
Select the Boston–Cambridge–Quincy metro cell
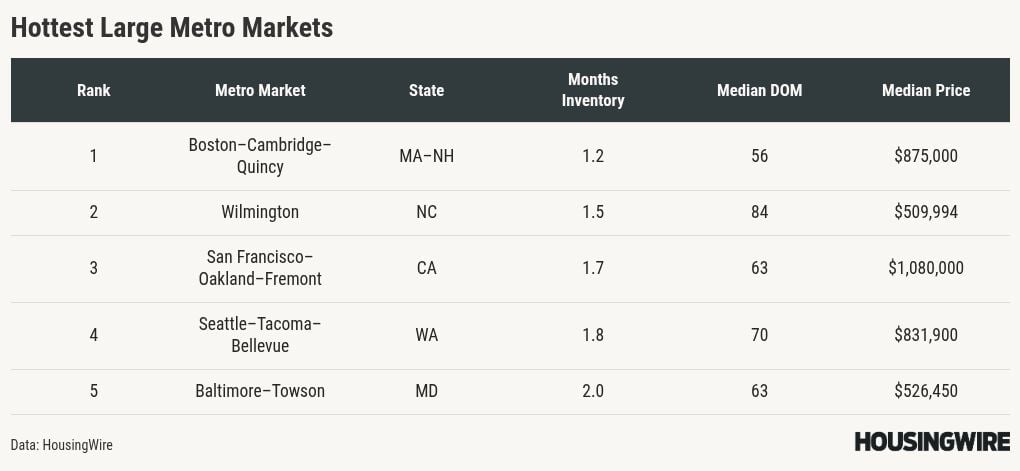(260, 156)
